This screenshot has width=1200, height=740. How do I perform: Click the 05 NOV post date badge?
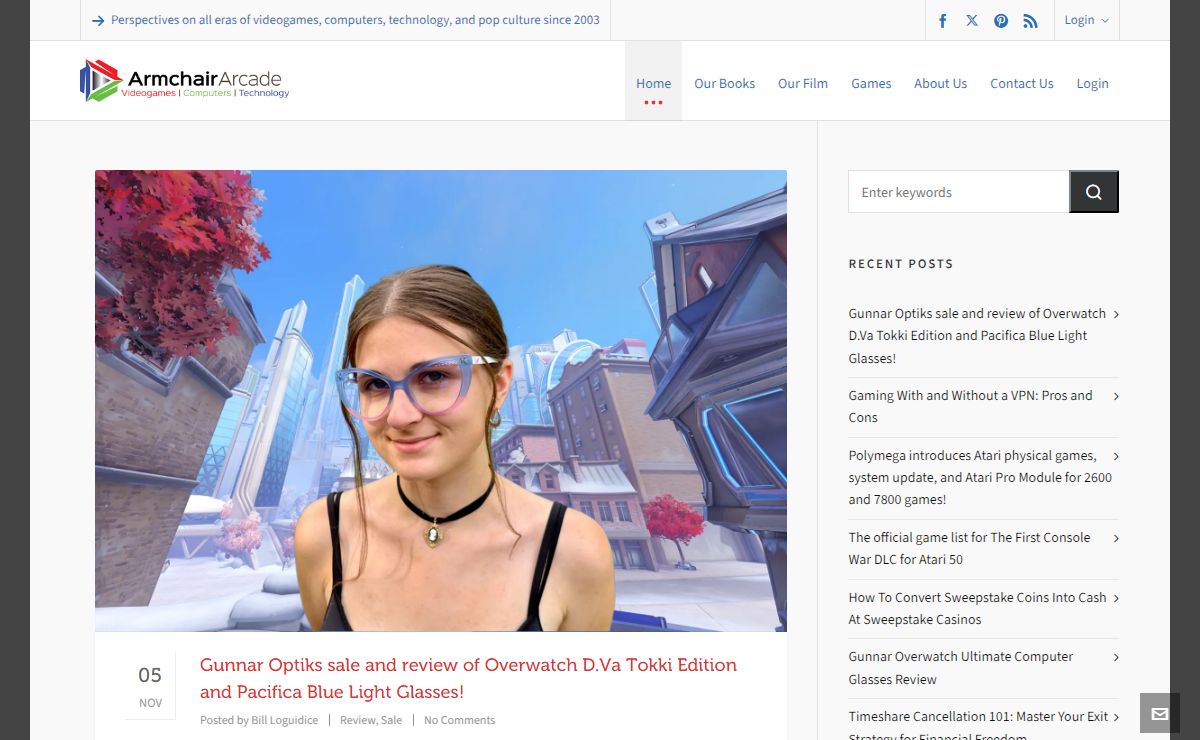point(150,686)
